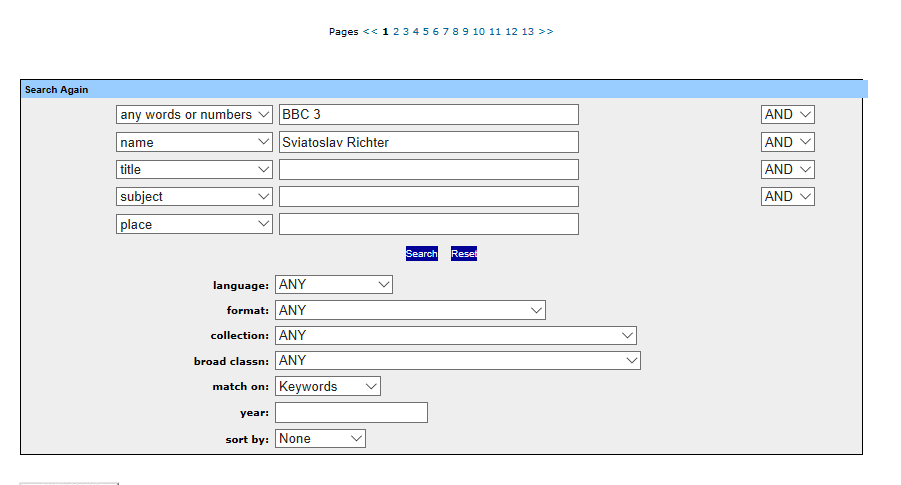Open the AND operator dropdown beside Sviatoslav Richter

788,142
